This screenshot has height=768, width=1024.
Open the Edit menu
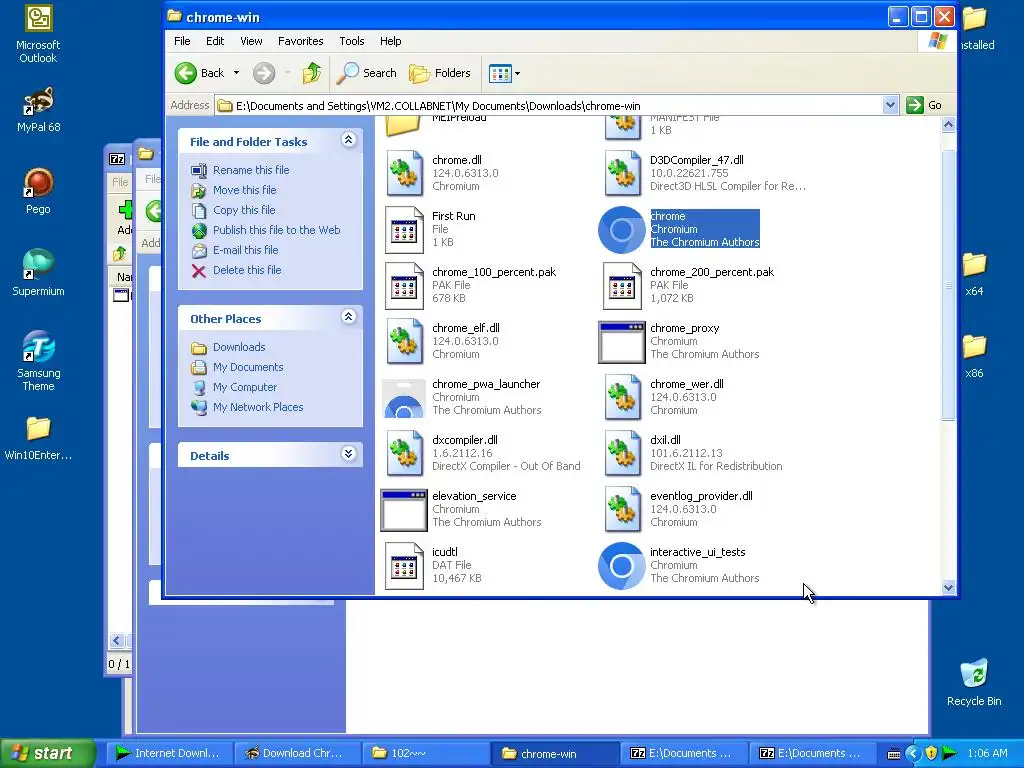tap(215, 41)
